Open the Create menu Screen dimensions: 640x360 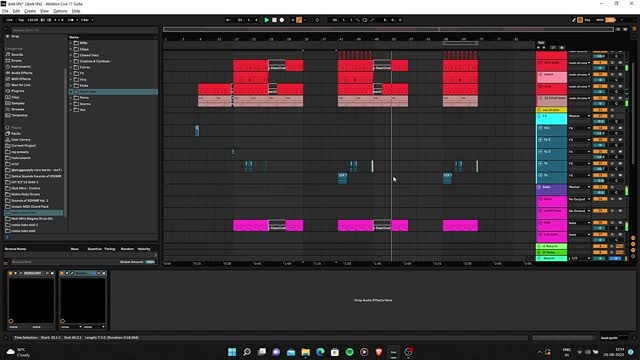tap(30, 11)
